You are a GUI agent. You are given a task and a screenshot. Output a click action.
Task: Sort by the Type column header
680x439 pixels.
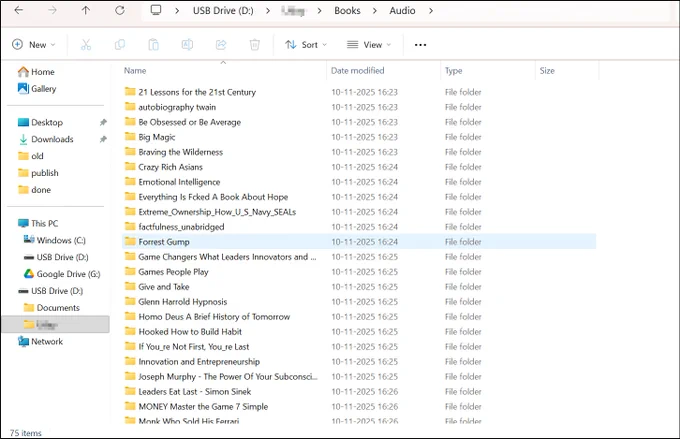[454, 70]
